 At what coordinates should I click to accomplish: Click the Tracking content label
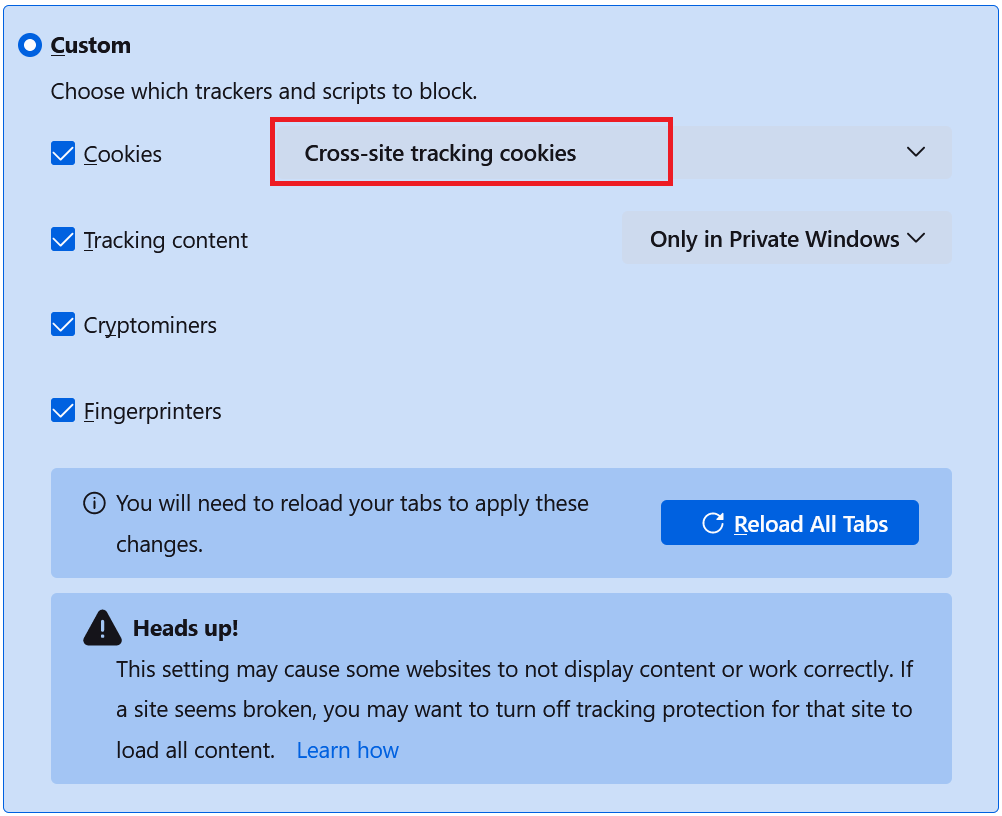(x=166, y=239)
